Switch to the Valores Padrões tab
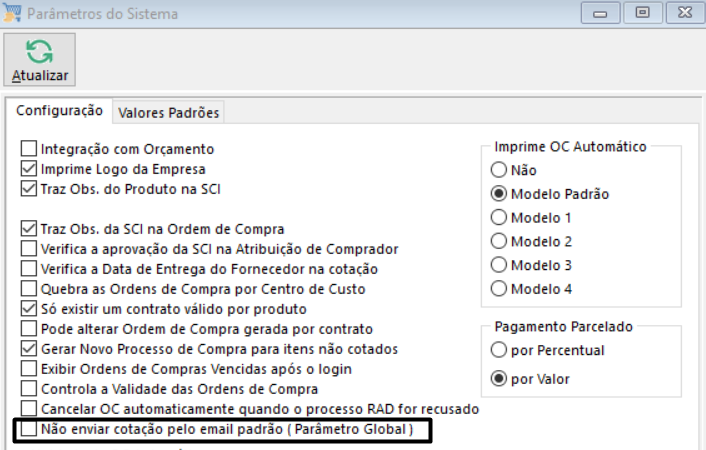The height and width of the screenshot is (450, 706). (x=168, y=112)
